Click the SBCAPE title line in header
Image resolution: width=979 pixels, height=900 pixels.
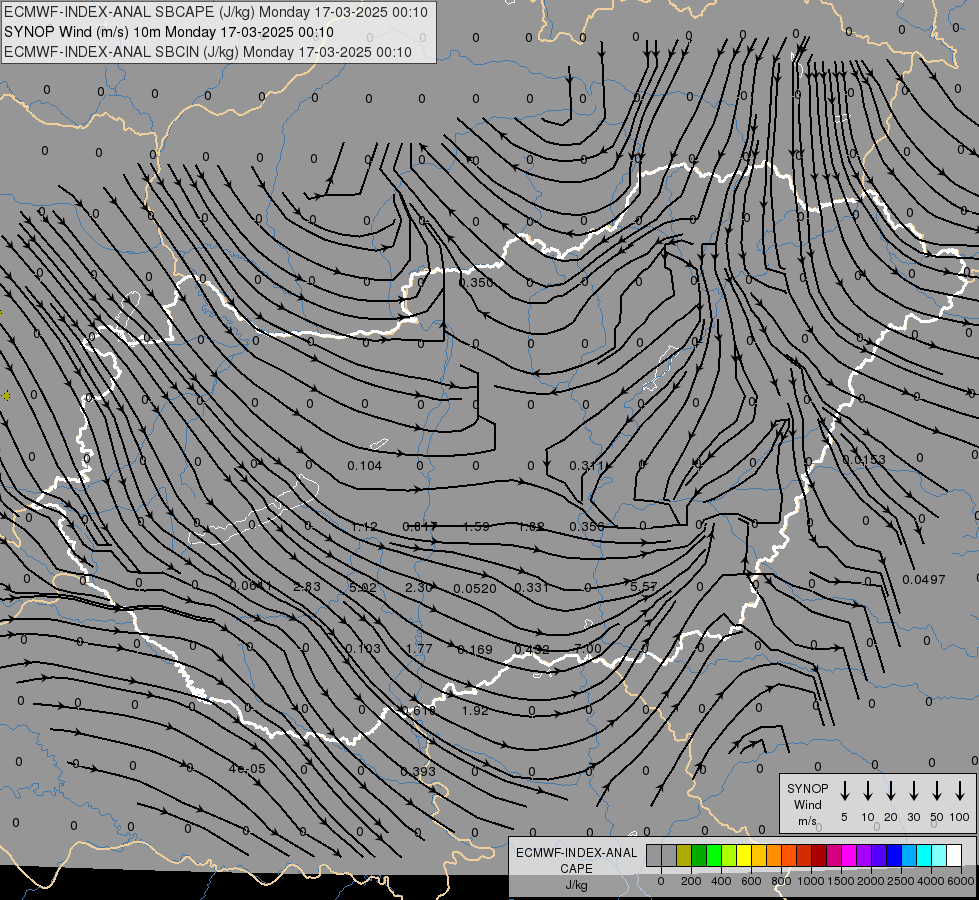[x=215, y=12]
